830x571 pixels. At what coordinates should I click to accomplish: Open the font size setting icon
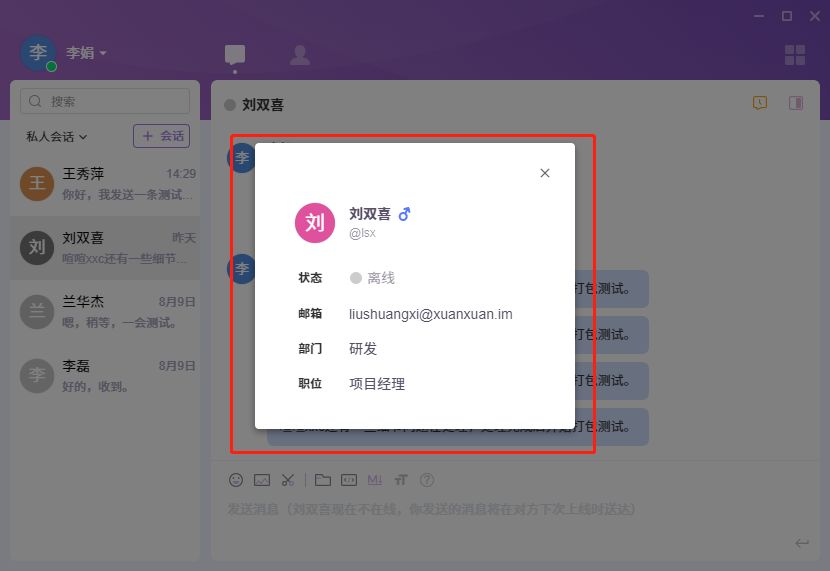coord(401,480)
